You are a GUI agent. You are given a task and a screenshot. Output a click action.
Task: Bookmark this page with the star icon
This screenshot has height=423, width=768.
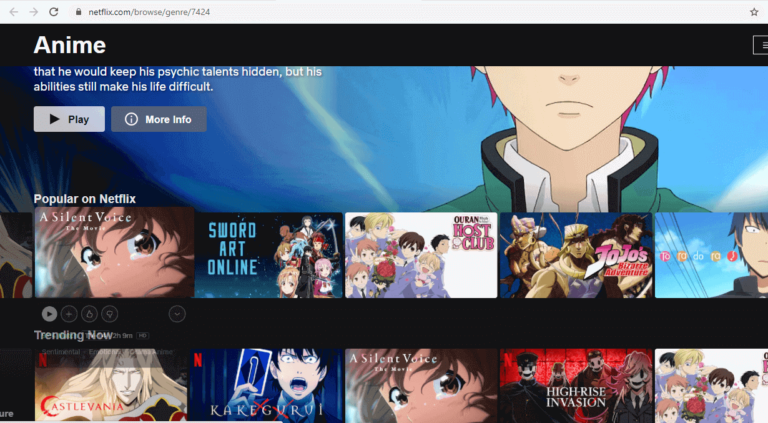pyautogui.click(x=754, y=12)
